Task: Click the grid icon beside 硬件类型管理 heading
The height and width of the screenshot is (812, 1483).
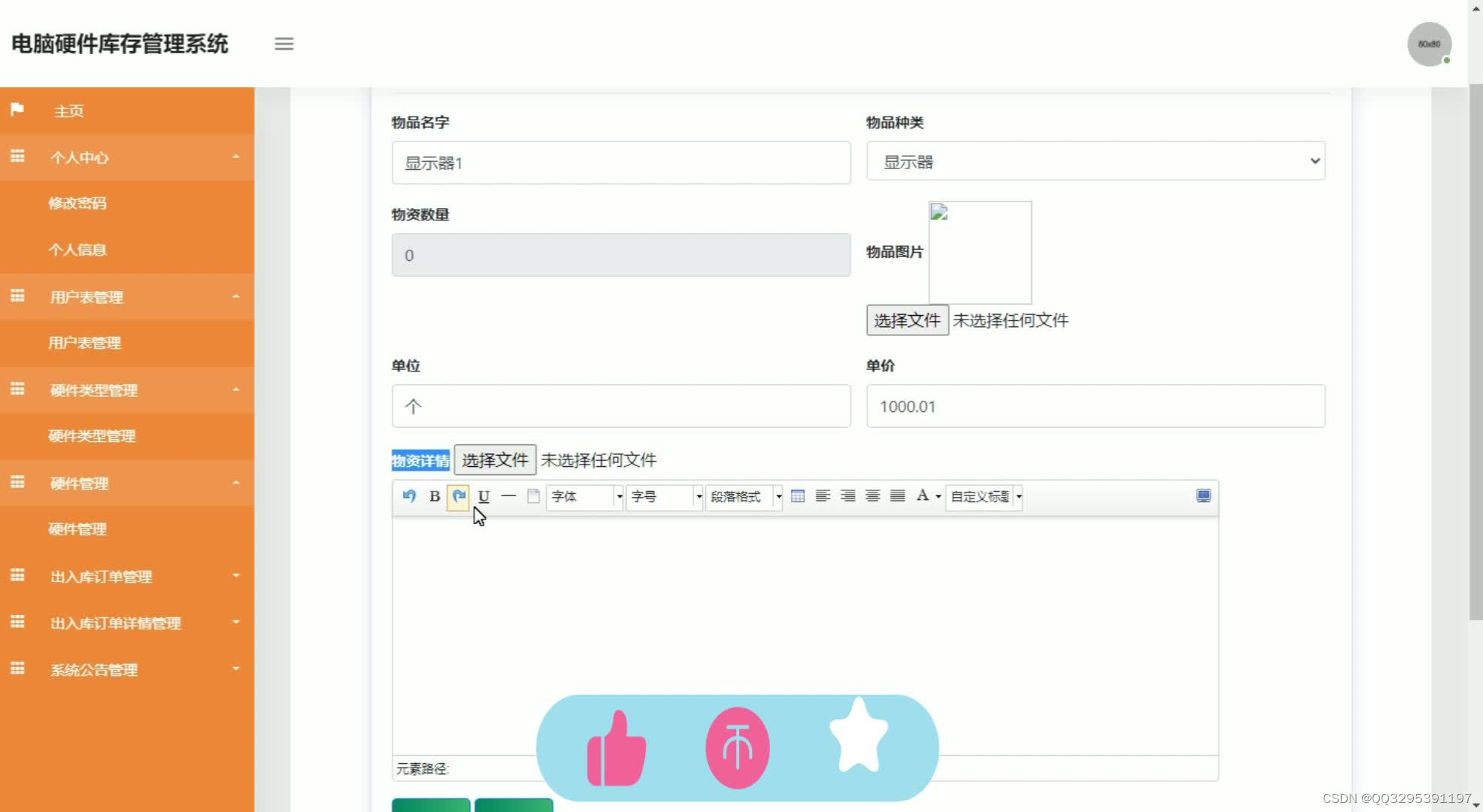Action: pyautogui.click(x=17, y=389)
